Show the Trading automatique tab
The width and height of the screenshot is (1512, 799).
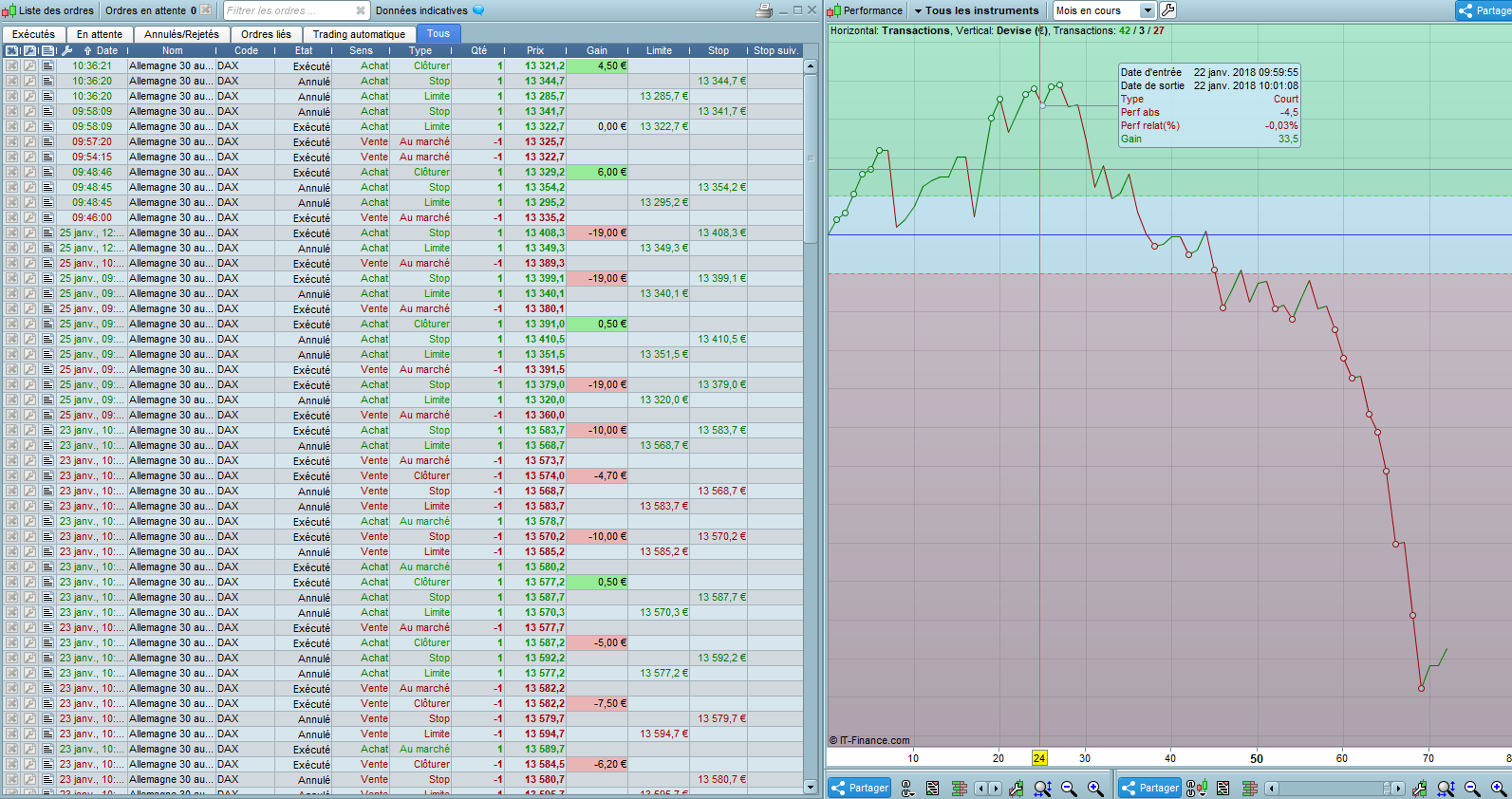tap(359, 34)
